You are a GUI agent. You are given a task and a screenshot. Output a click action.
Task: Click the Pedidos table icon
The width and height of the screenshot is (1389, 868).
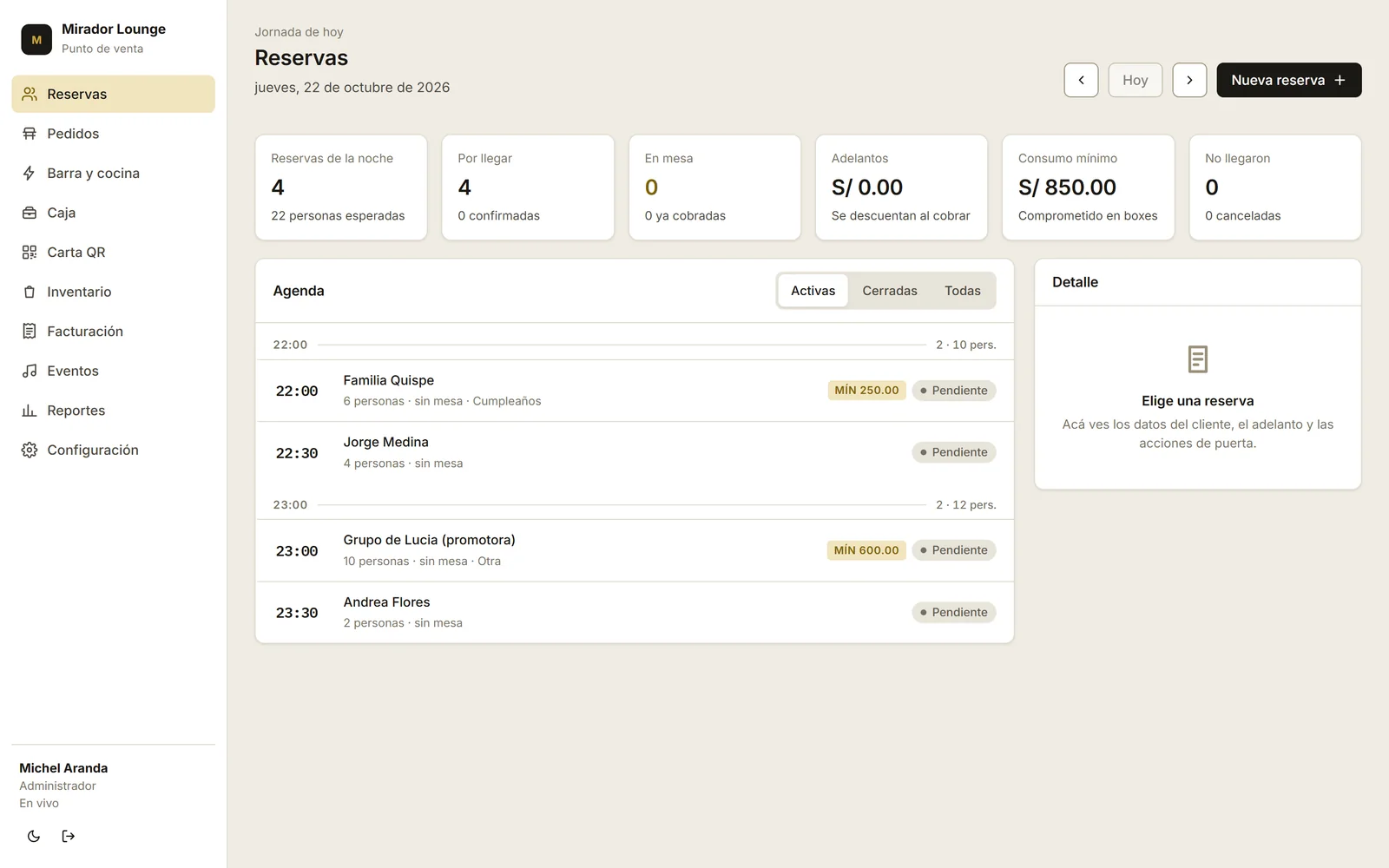click(30, 134)
